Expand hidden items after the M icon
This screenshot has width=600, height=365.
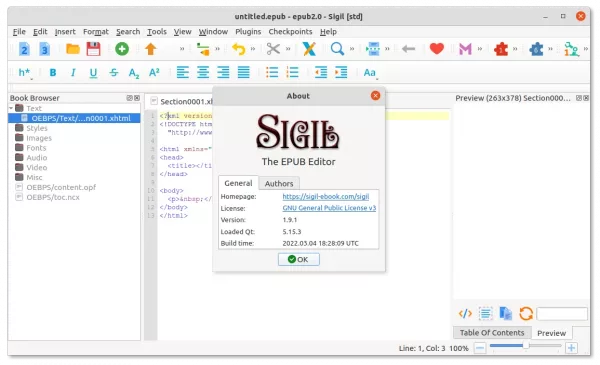(479, 49)
